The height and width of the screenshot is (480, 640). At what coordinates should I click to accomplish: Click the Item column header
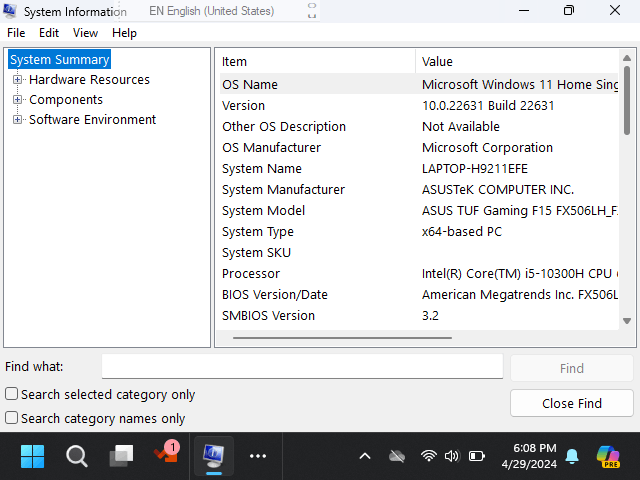(316, 62)
